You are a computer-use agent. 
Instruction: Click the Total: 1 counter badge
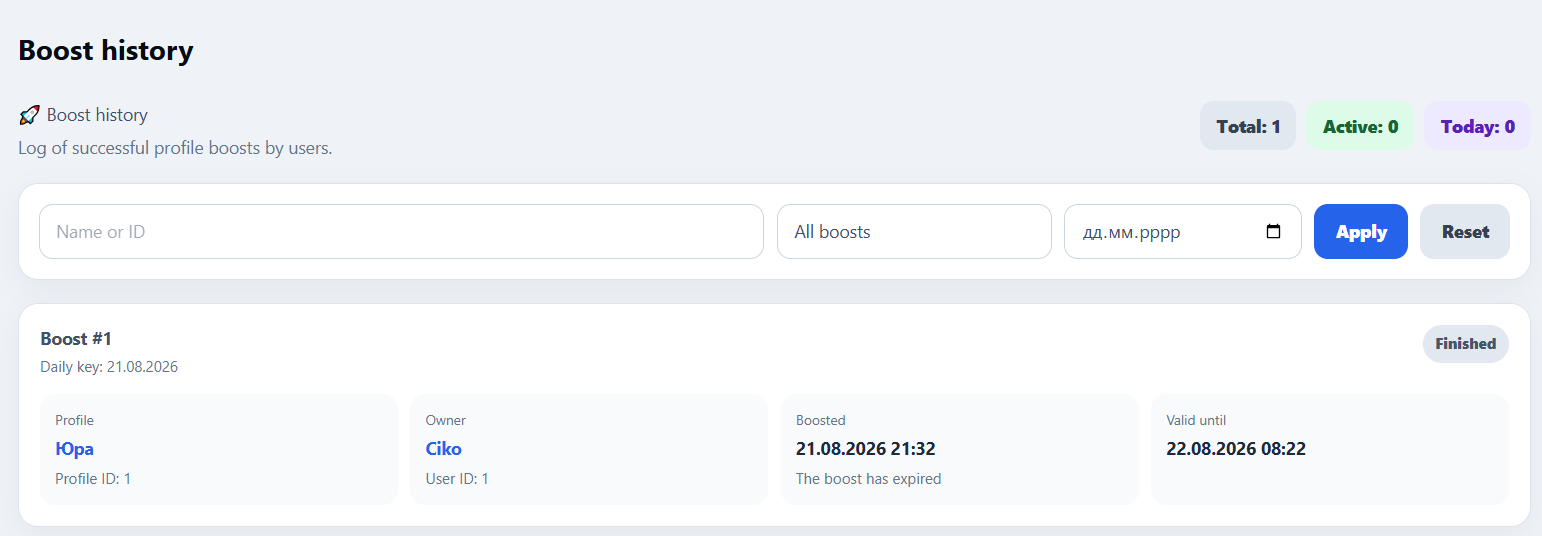click(1248, 126)
